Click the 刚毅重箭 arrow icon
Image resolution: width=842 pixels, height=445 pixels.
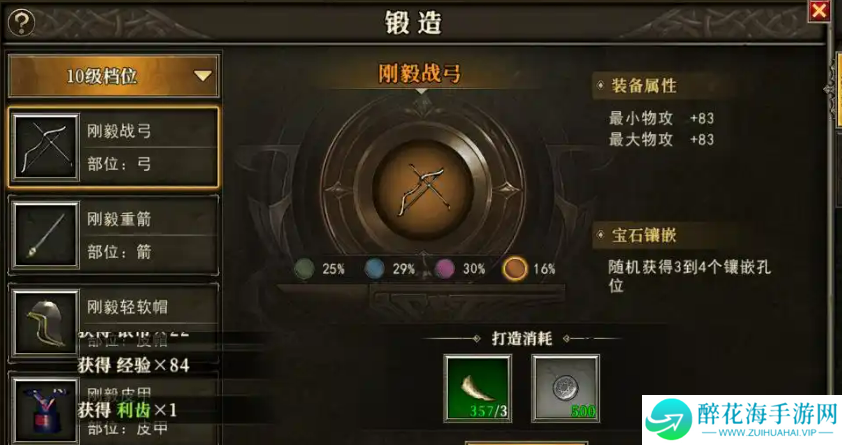coord(46,235)
